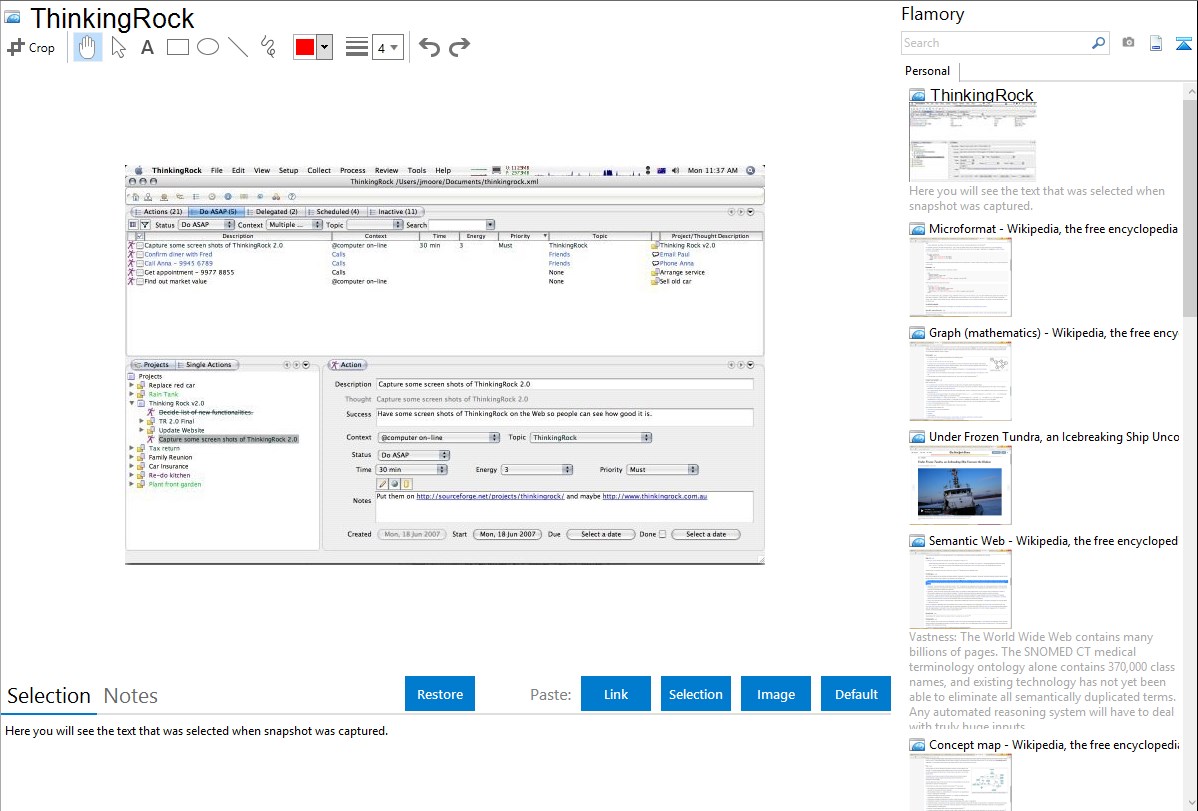Click the red color swatch
1198x811 pixels.
tap(305, 47)
